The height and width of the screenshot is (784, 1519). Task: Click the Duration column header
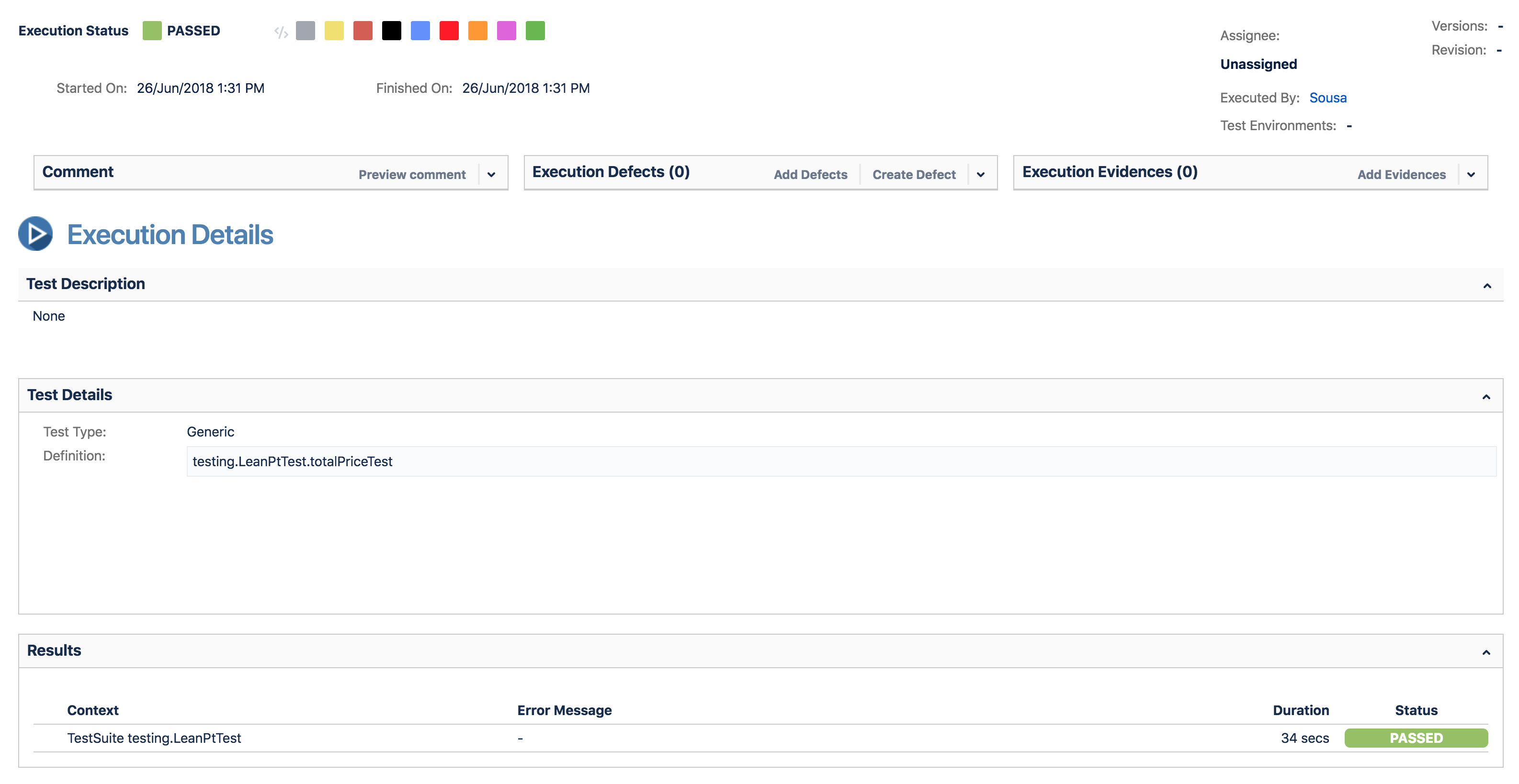coord(1301,710)
